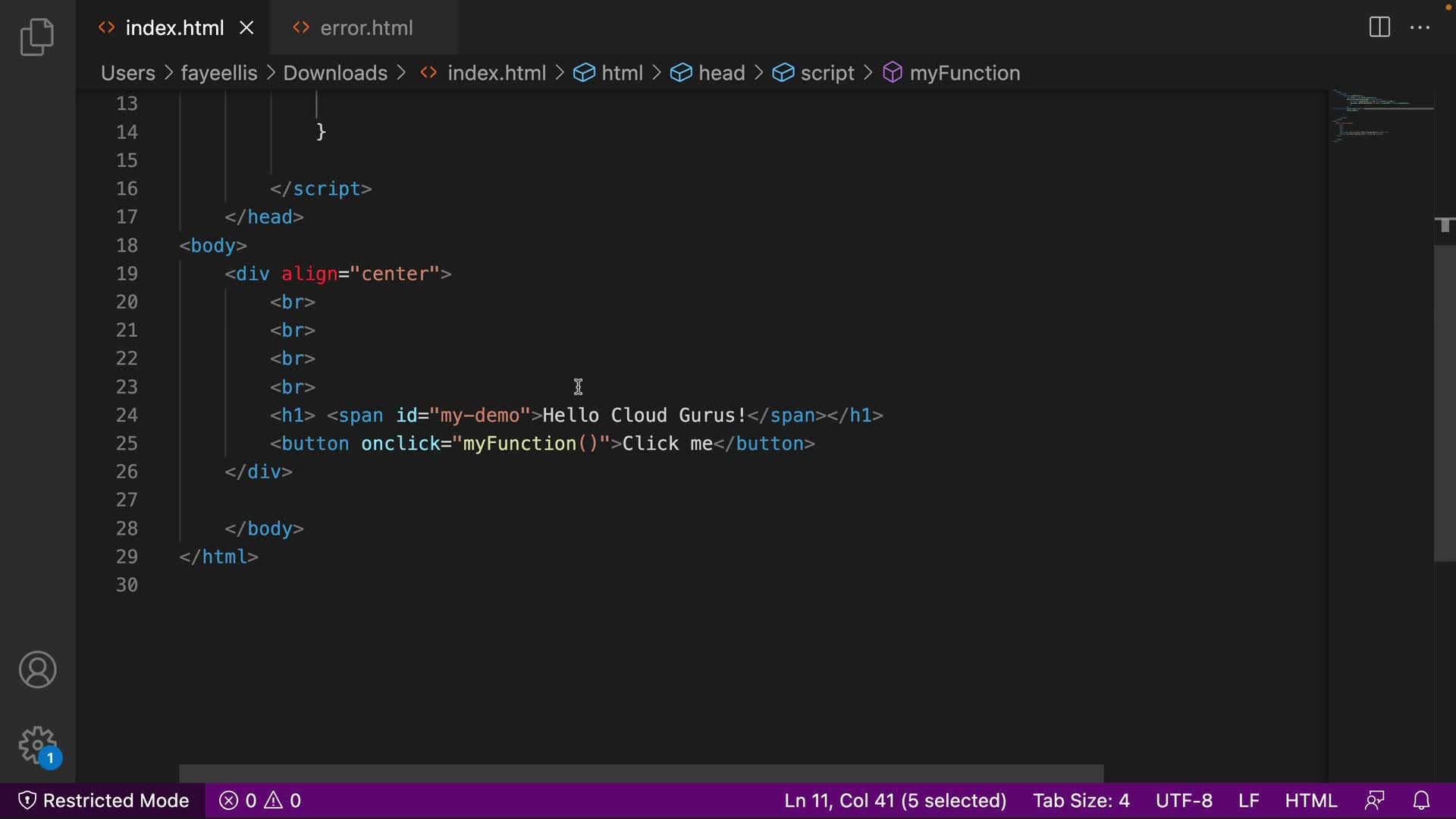Click the notifications bell icon
This screenshot has width=1456, height=819.
(1421, 801)
